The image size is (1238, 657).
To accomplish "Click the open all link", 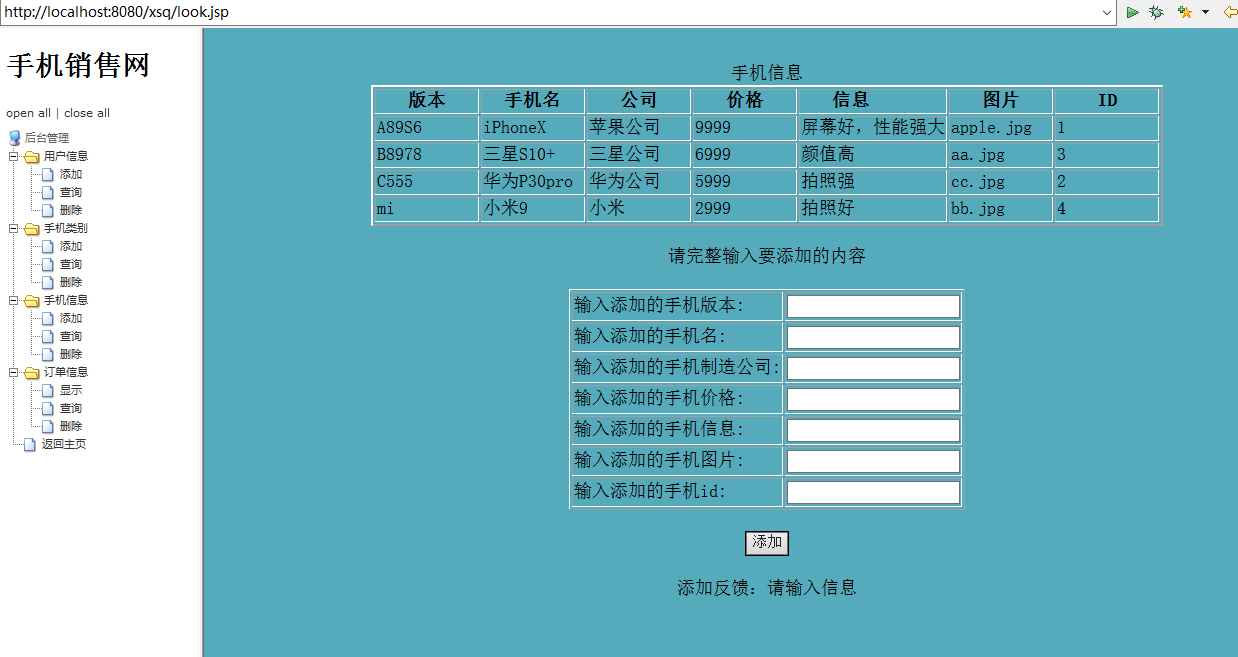I will (28, 113).
